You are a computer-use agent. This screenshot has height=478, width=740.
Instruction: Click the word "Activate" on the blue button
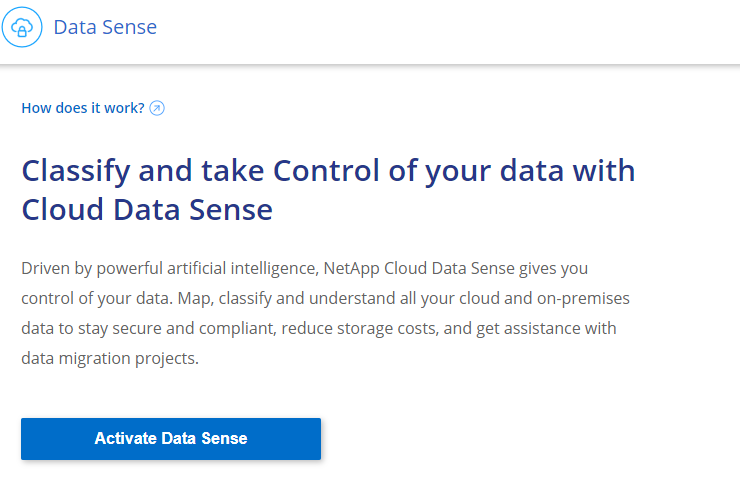click(x=126, y=438)
